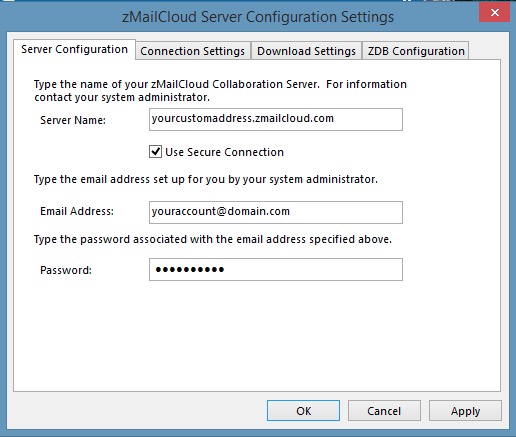This screenshot has height=437, width=516.
Task: Click into the Email Address text box
Action: click(276, 212)
